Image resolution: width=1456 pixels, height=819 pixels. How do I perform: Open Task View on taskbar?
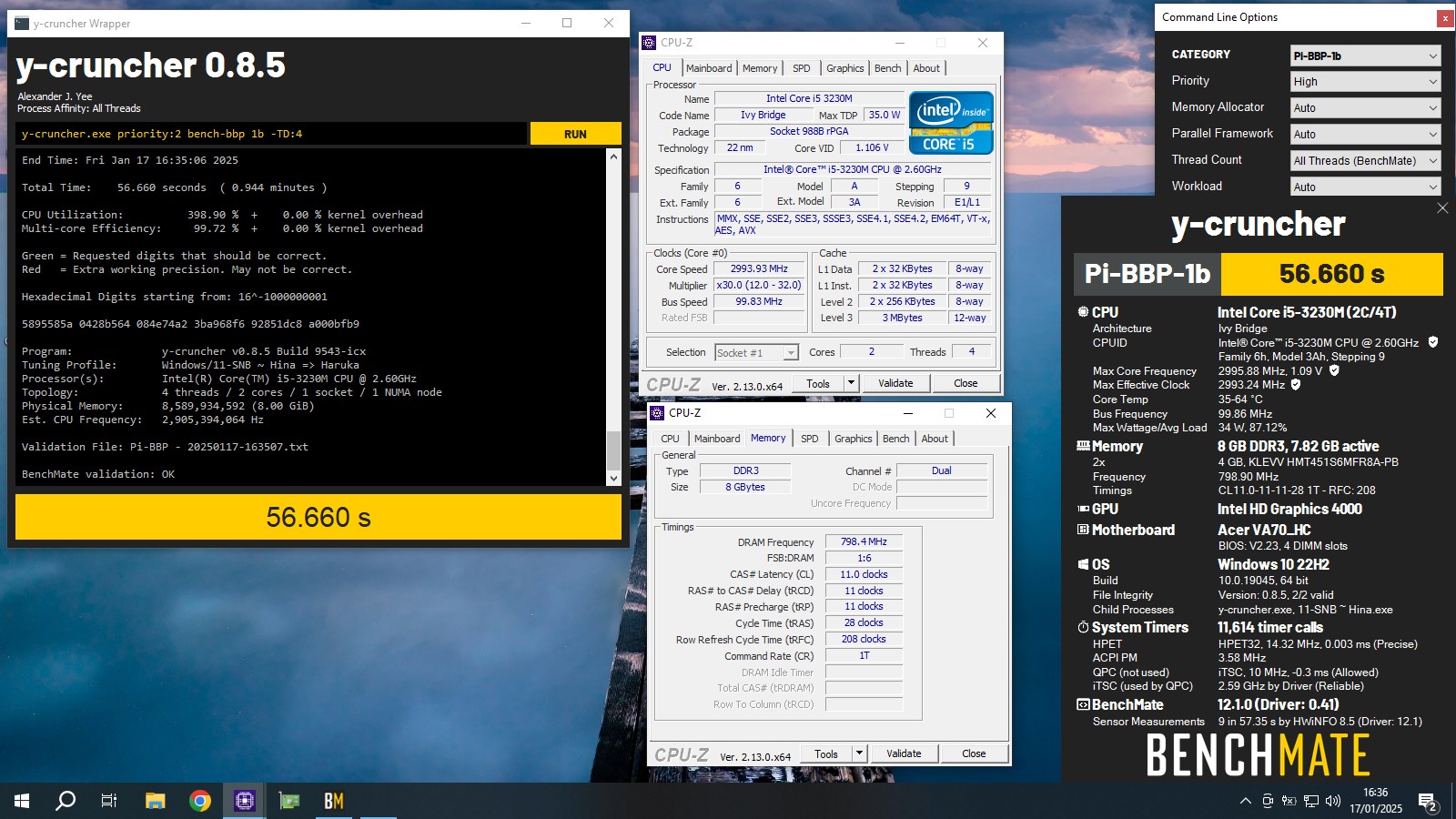109,801
